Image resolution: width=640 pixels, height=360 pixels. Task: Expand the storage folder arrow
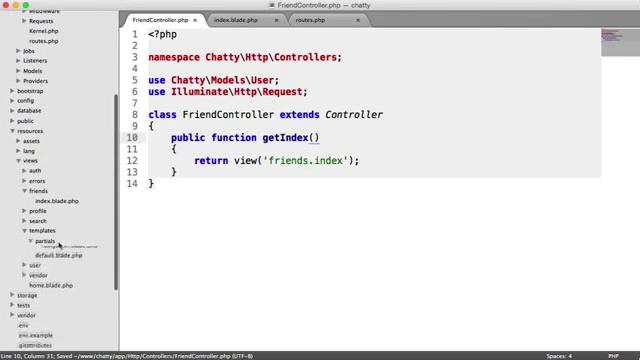tap(12, 295)
